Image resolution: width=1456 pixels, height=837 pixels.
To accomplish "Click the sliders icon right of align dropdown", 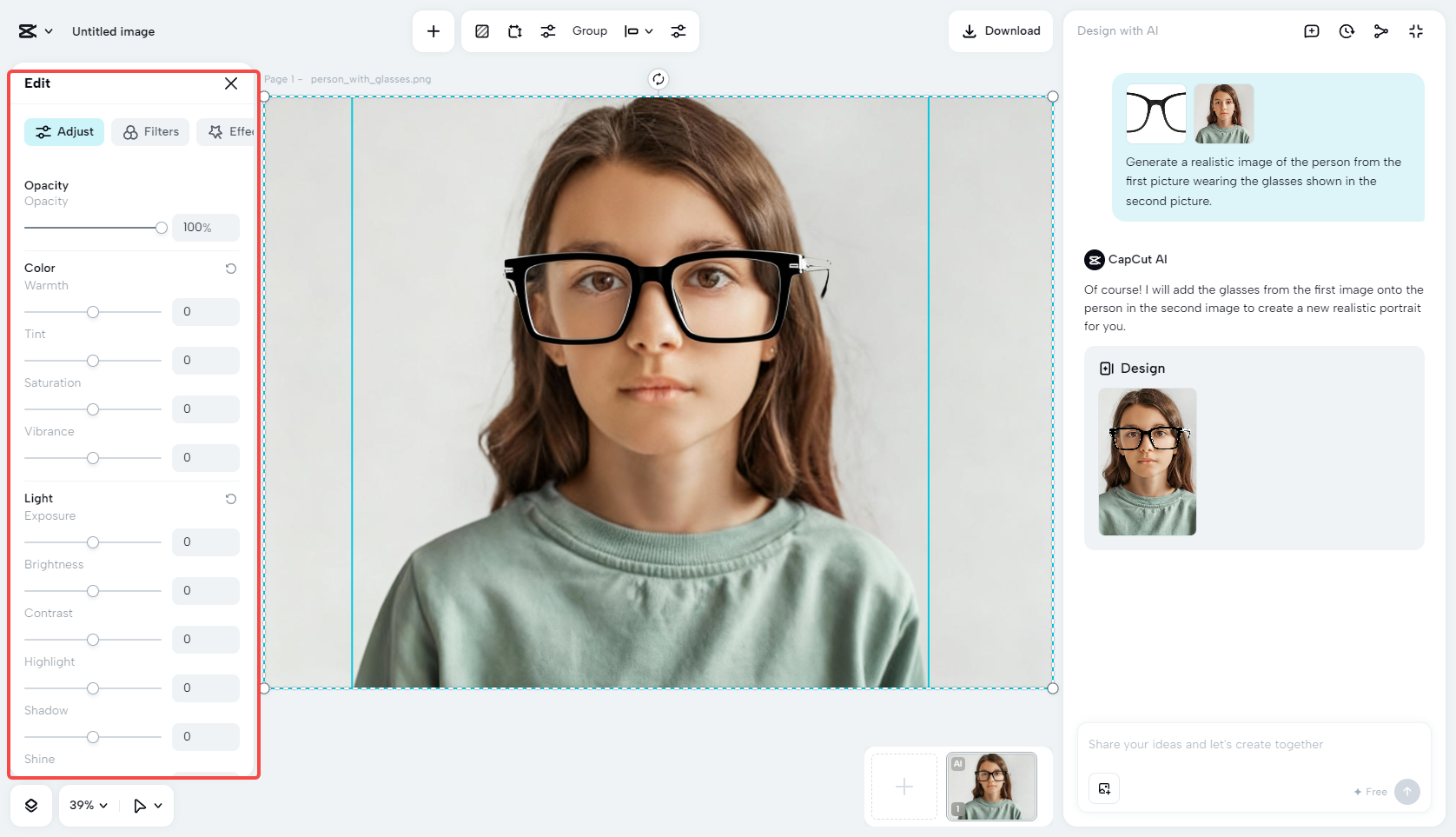I will point(678,31).
